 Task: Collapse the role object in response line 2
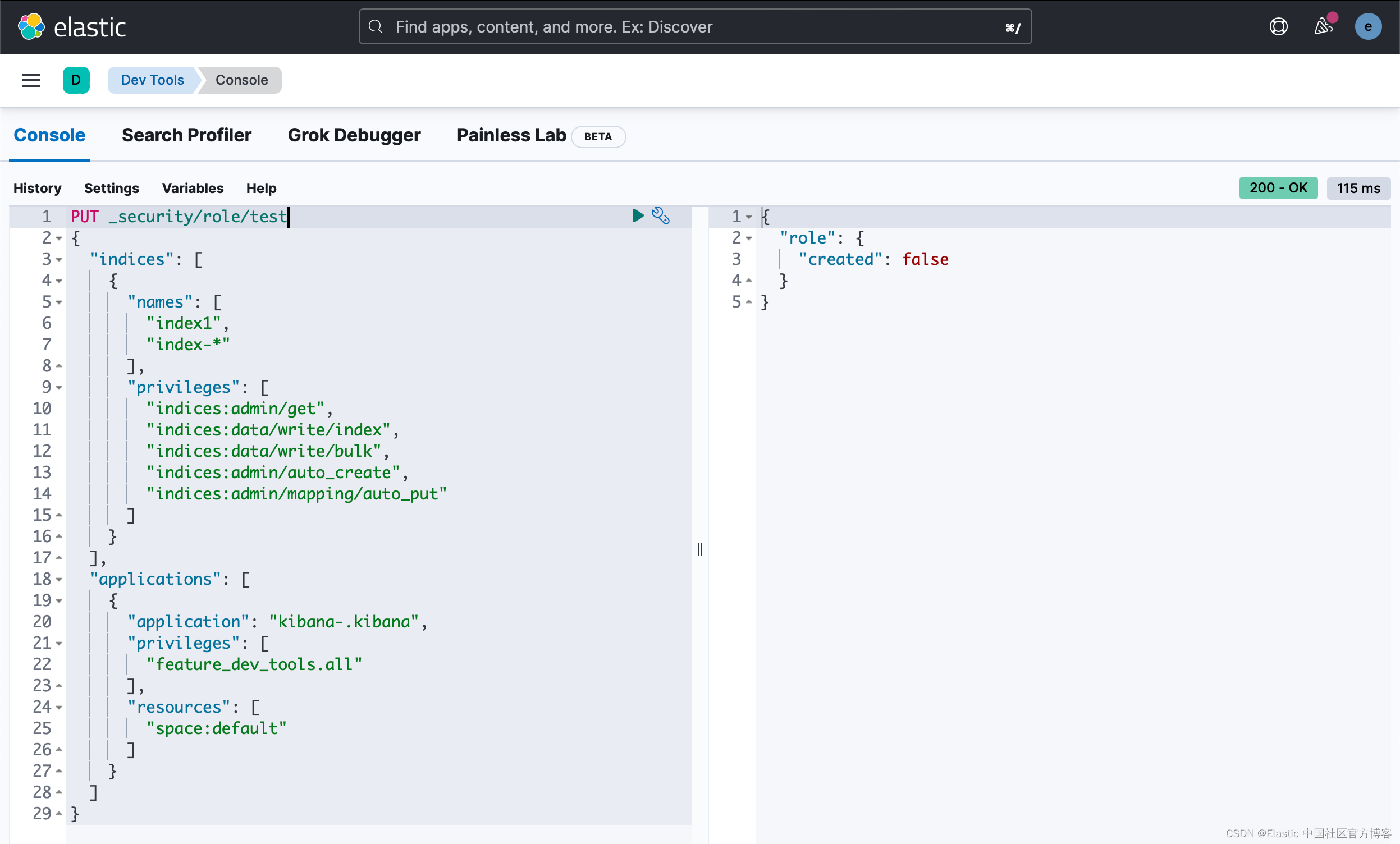749,238
